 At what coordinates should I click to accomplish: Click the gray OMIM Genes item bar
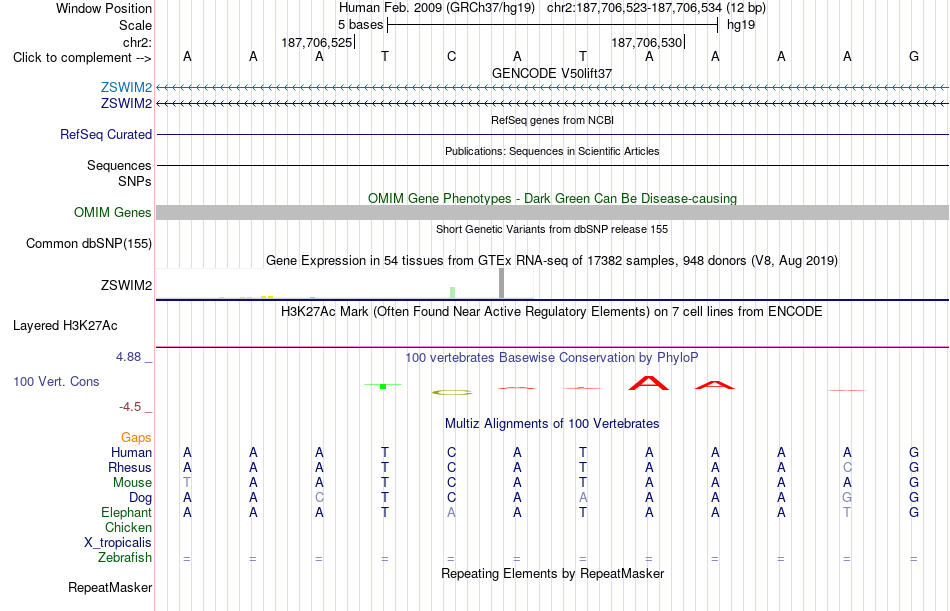click(552, 212)
